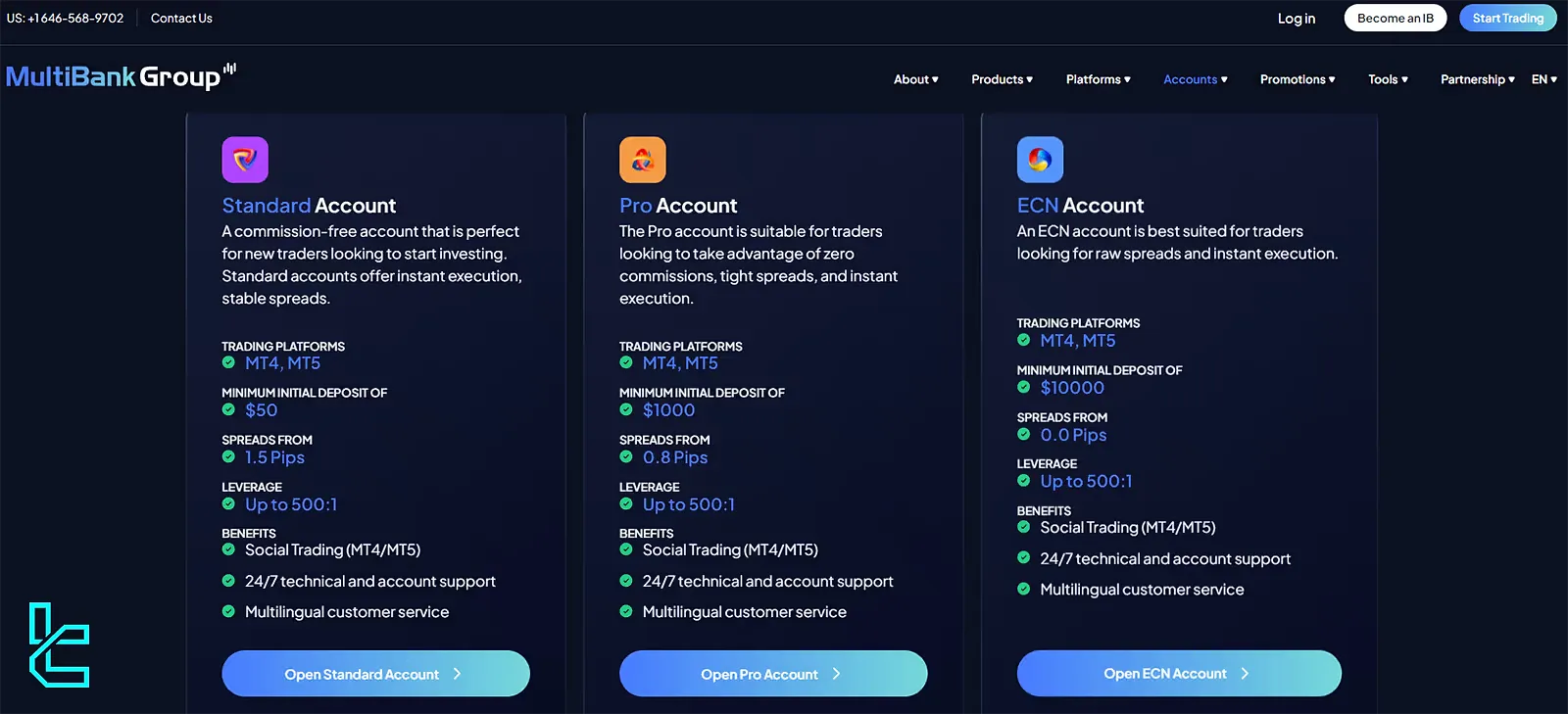Click the 1.5 Pips spread value
The image size is (1568, 714).
click(274, 457)
